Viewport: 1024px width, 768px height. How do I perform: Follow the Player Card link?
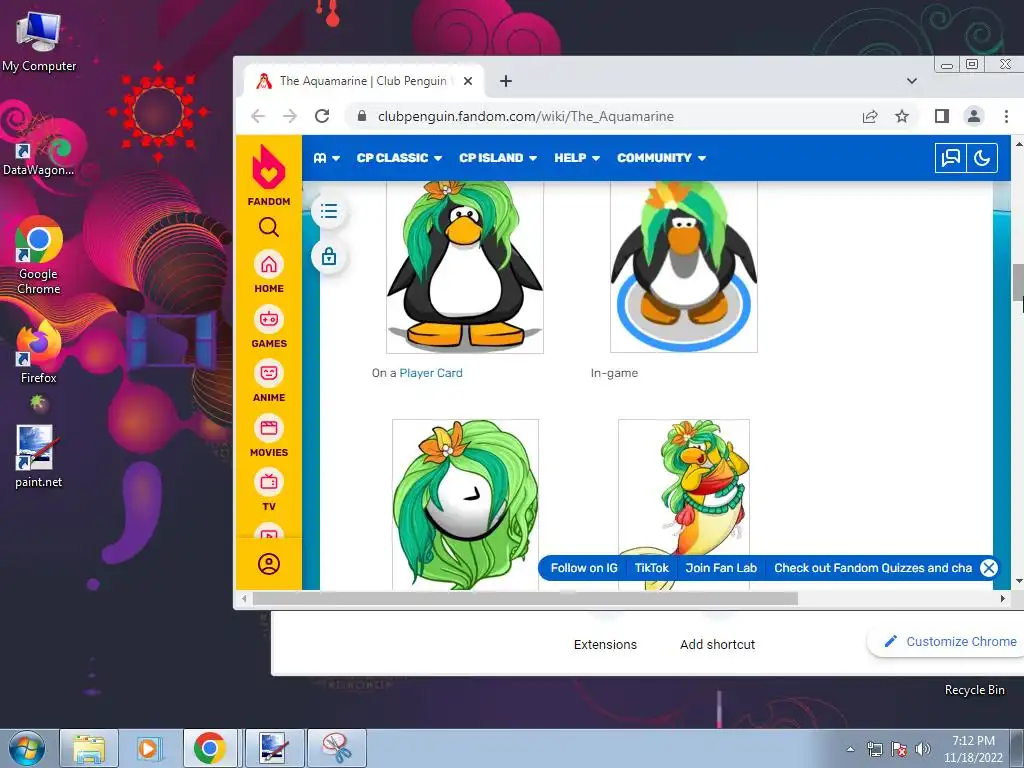[x=430, y=373]
